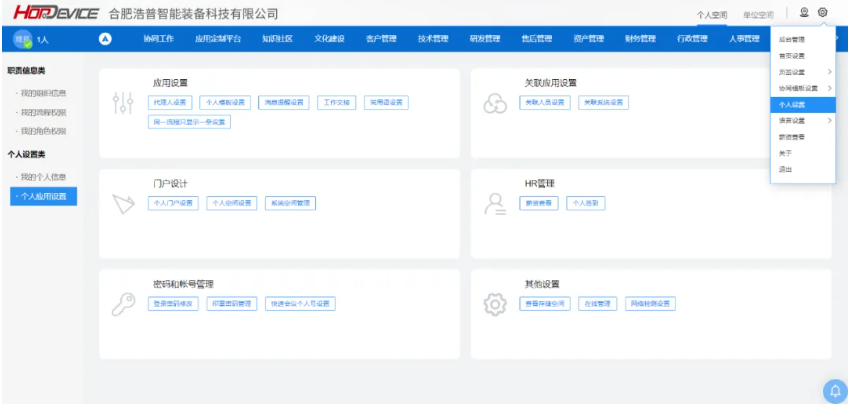Image resolution: width=850 pixels, height=405 pixels.
Task: Switch to the 单位空间 tab
Action: coord(758,15)
